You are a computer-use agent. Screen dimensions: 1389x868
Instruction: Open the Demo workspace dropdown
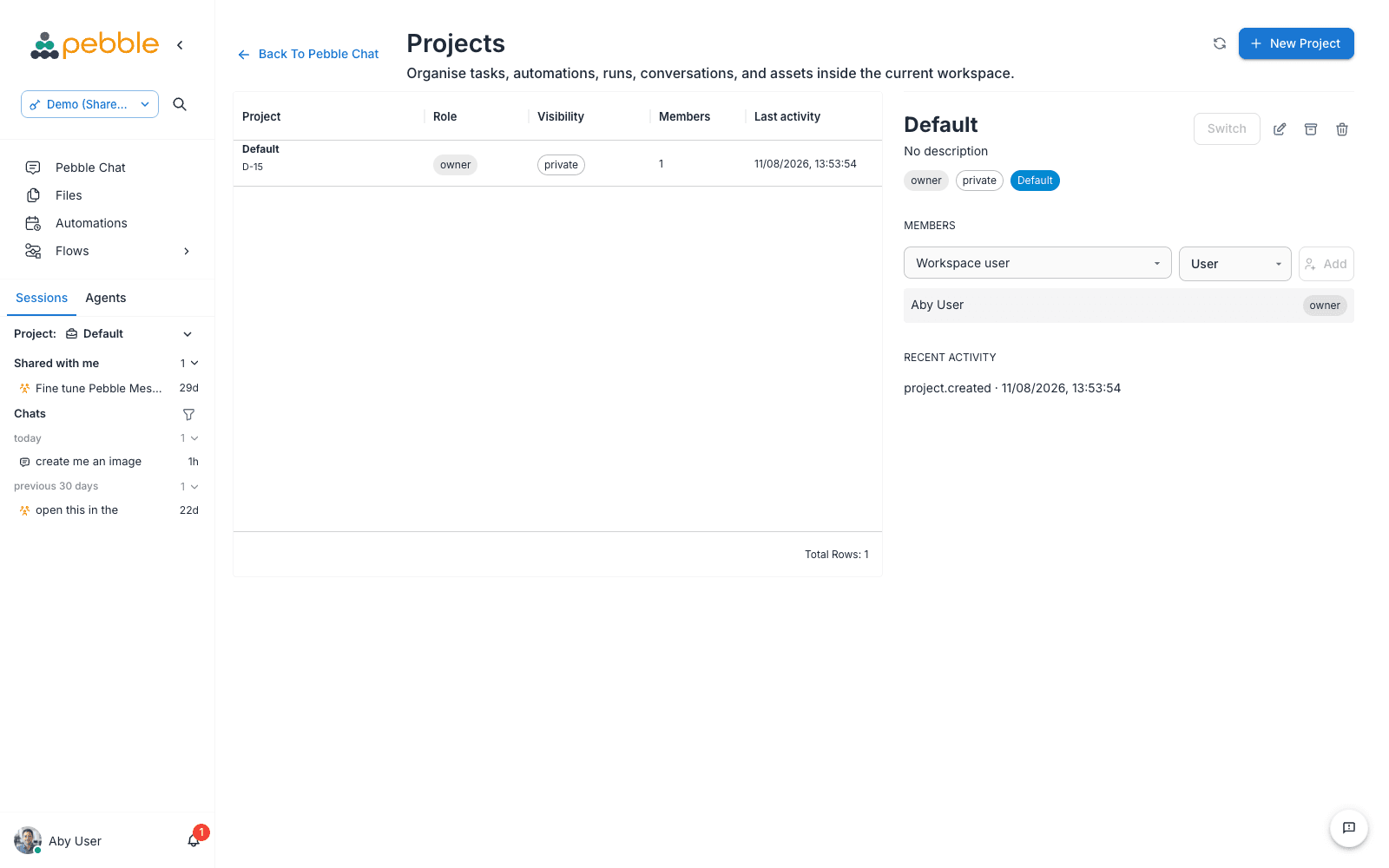point(89,104)
